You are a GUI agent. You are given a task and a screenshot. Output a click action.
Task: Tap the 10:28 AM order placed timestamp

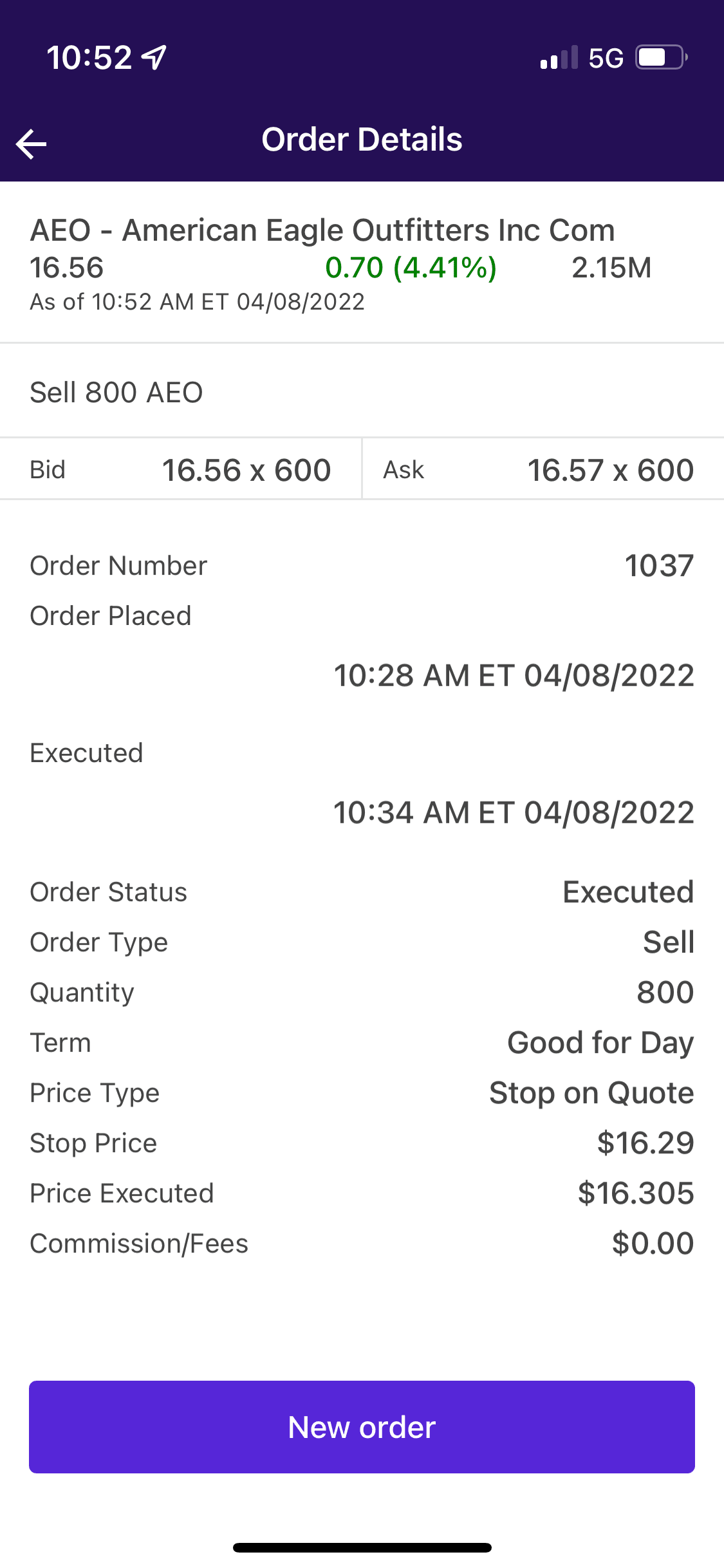click(514, 676)
